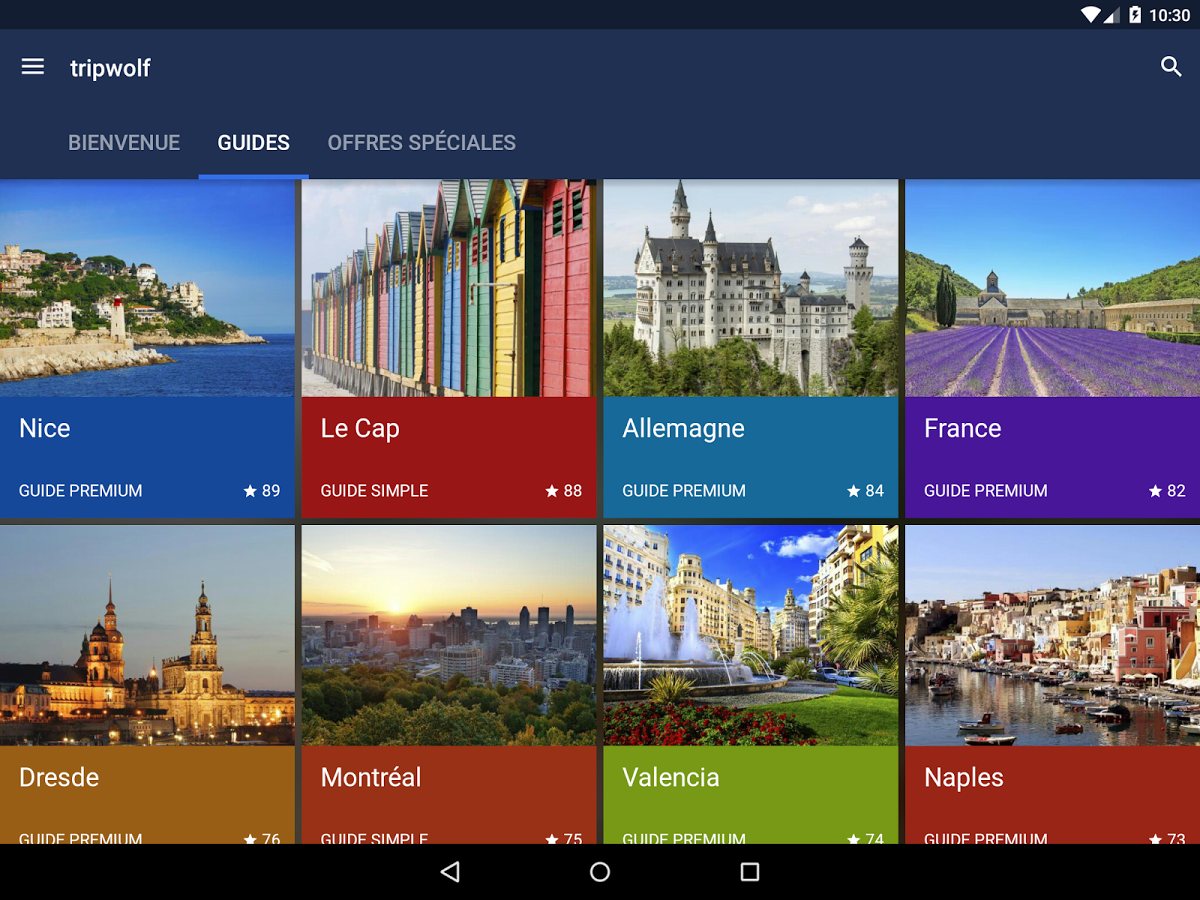The height and width of the screenshot is (900, 1200).
Task: Open the Offres Spéciales tab
Action: click(421, 143)
